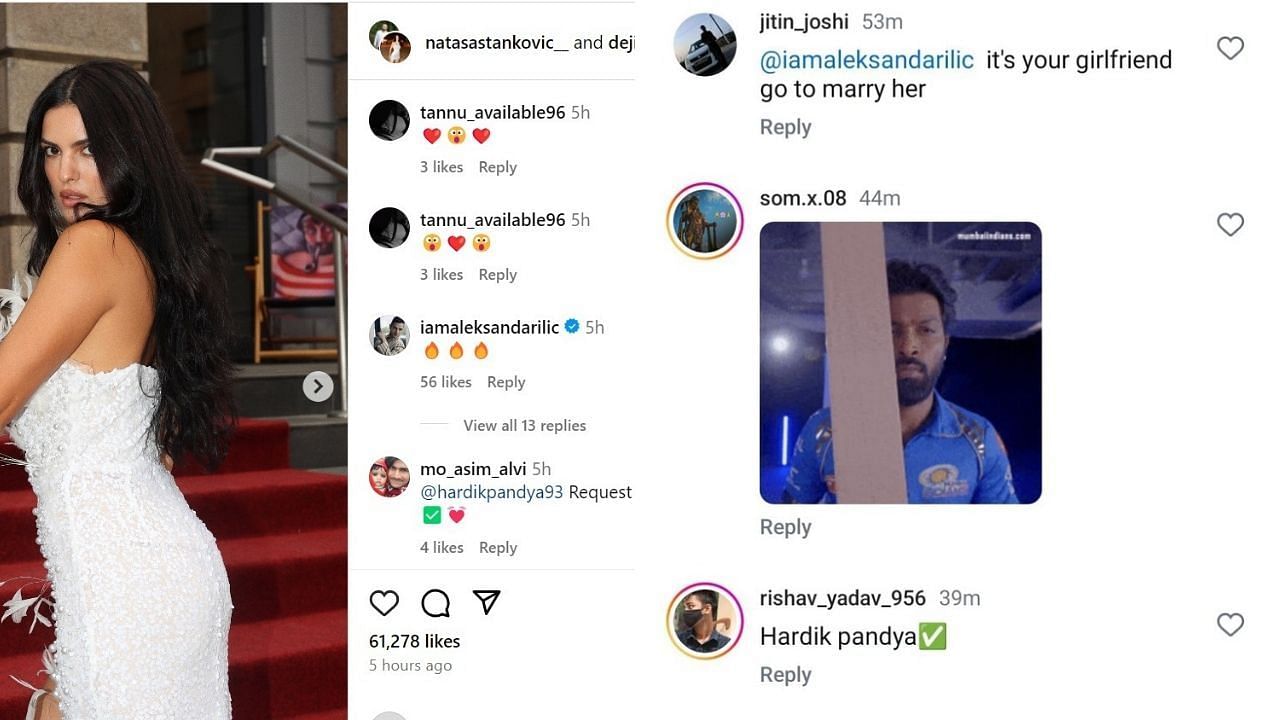This screenshot has height=720, width=1280.
Task: Open rishav_yadav_956 profile avatar
Action: pos(705,621)
